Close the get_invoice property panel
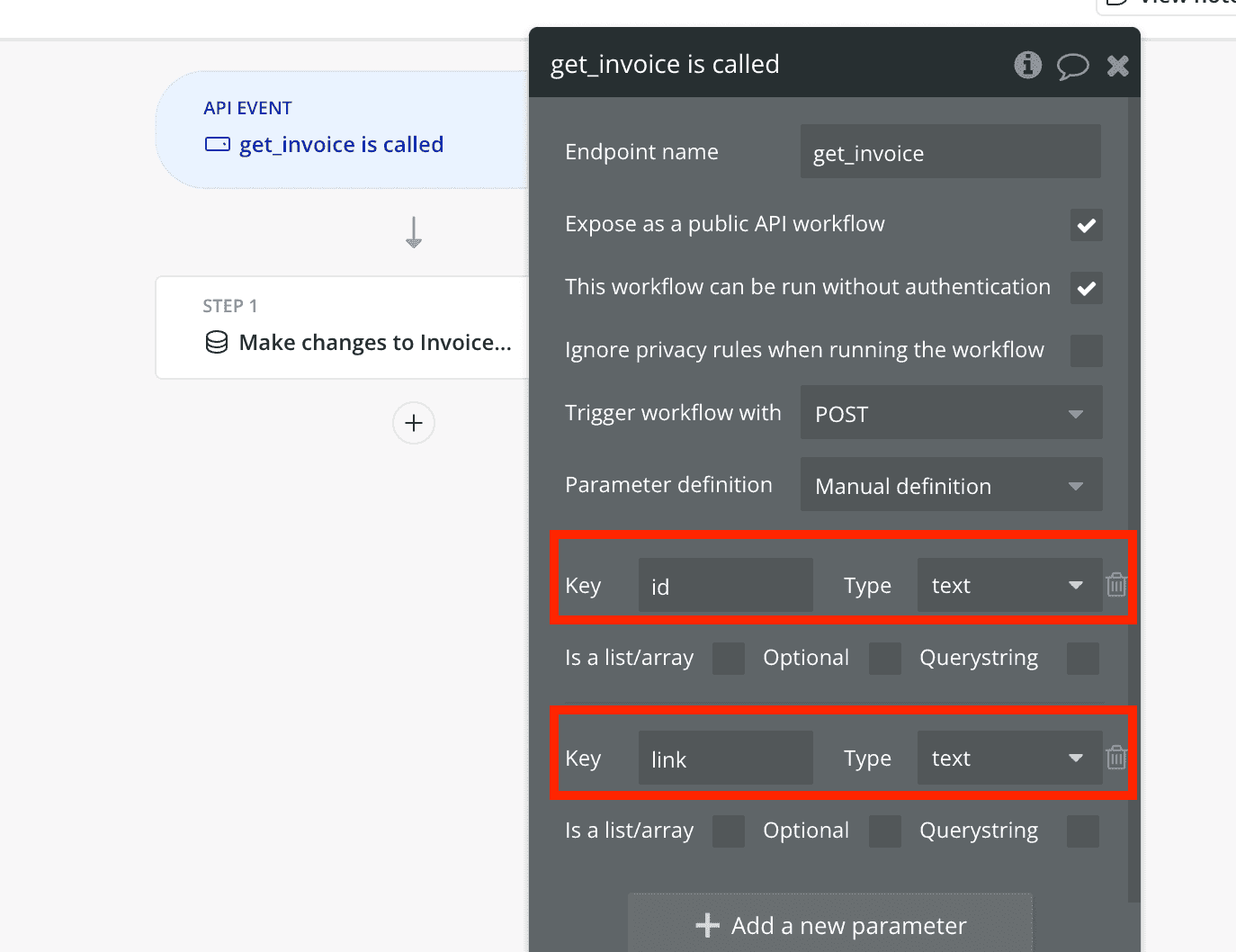 click(x=1117, y=66)
